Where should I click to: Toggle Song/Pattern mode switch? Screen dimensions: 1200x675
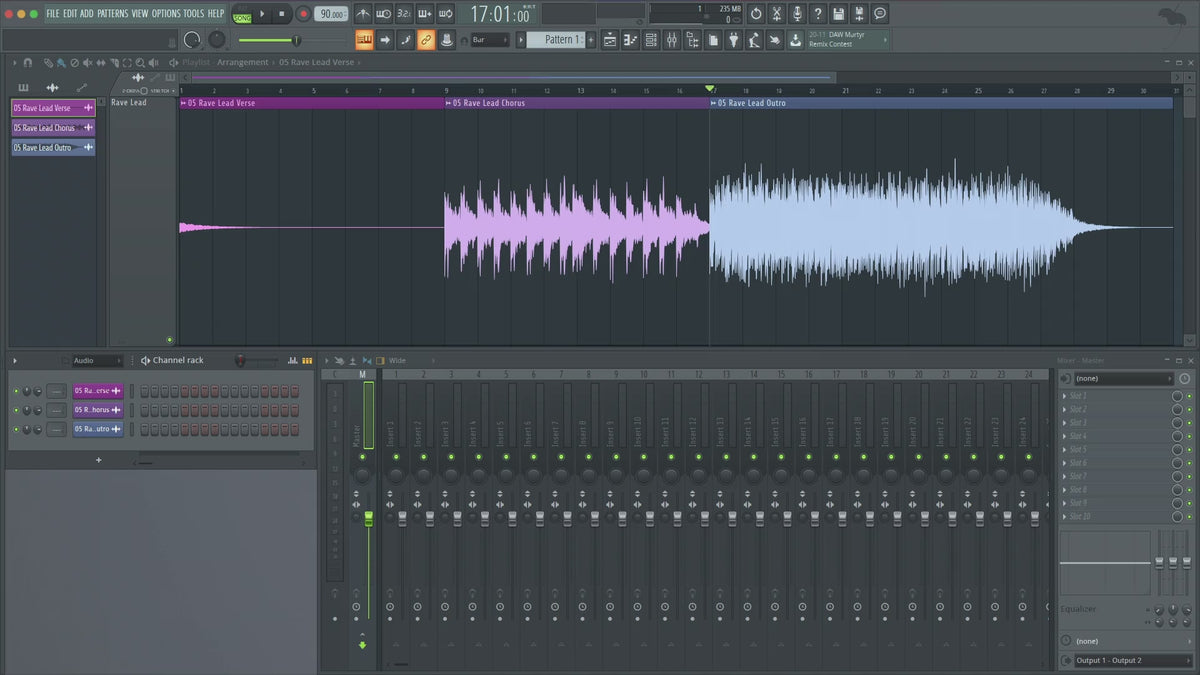pyautogui.click(x=242, y=14)
